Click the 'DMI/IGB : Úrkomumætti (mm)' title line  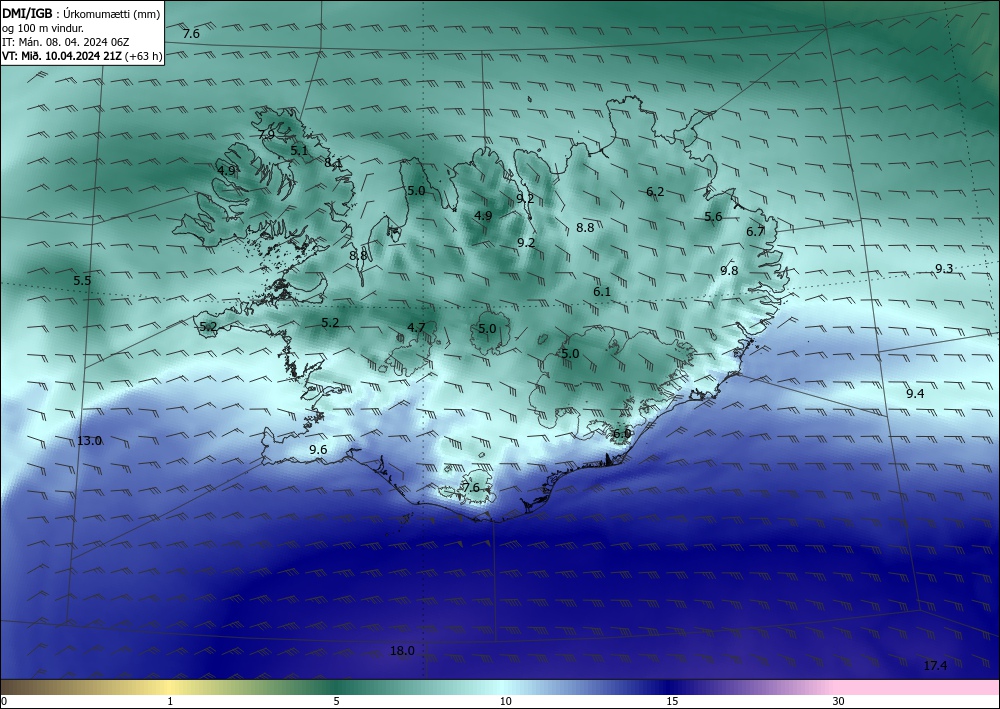[81, 13]
